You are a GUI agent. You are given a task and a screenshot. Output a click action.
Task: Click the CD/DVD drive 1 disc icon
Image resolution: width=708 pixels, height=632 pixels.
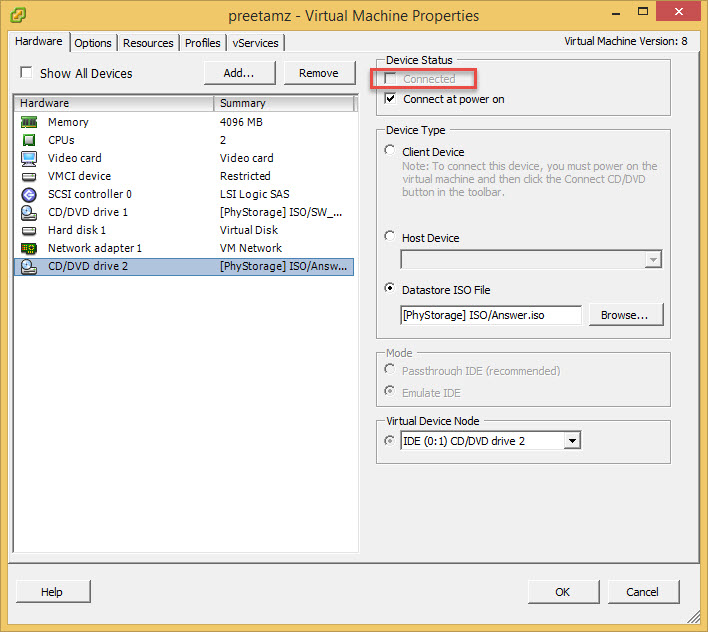29,212
